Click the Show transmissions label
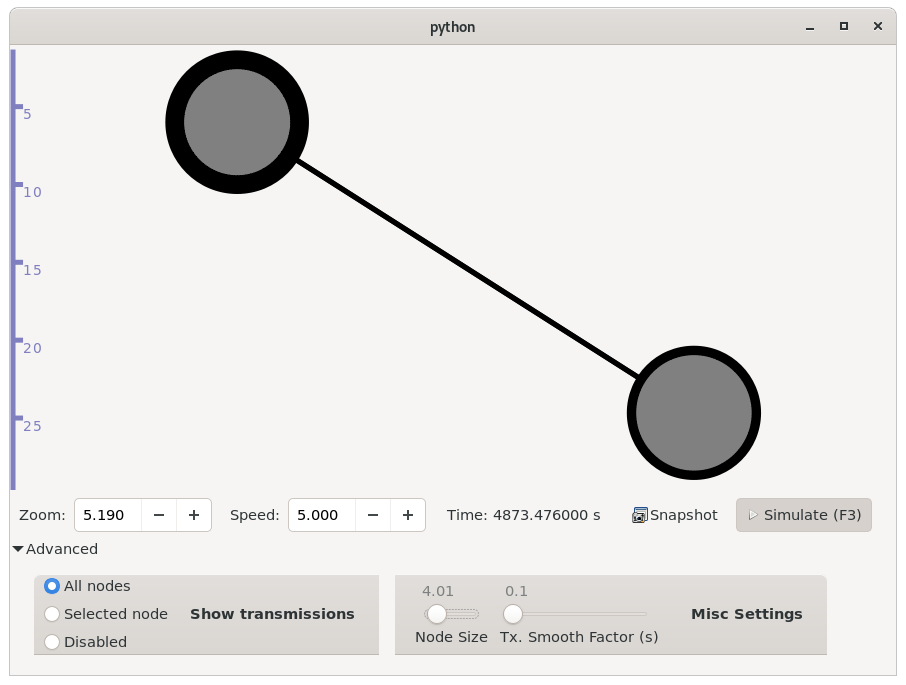 point(272,614)
